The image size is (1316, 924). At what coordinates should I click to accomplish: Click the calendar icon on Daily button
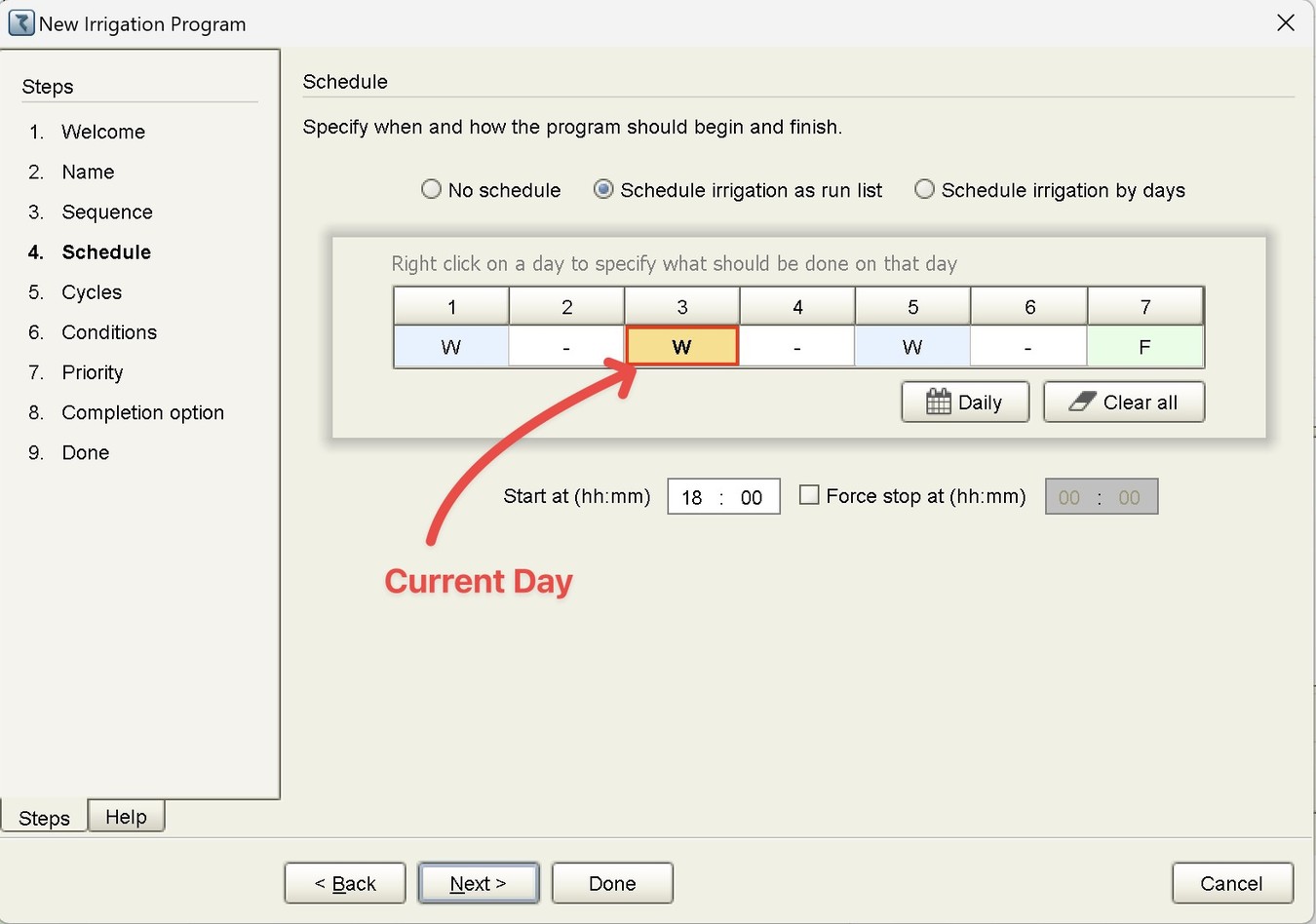pos(938,402)
